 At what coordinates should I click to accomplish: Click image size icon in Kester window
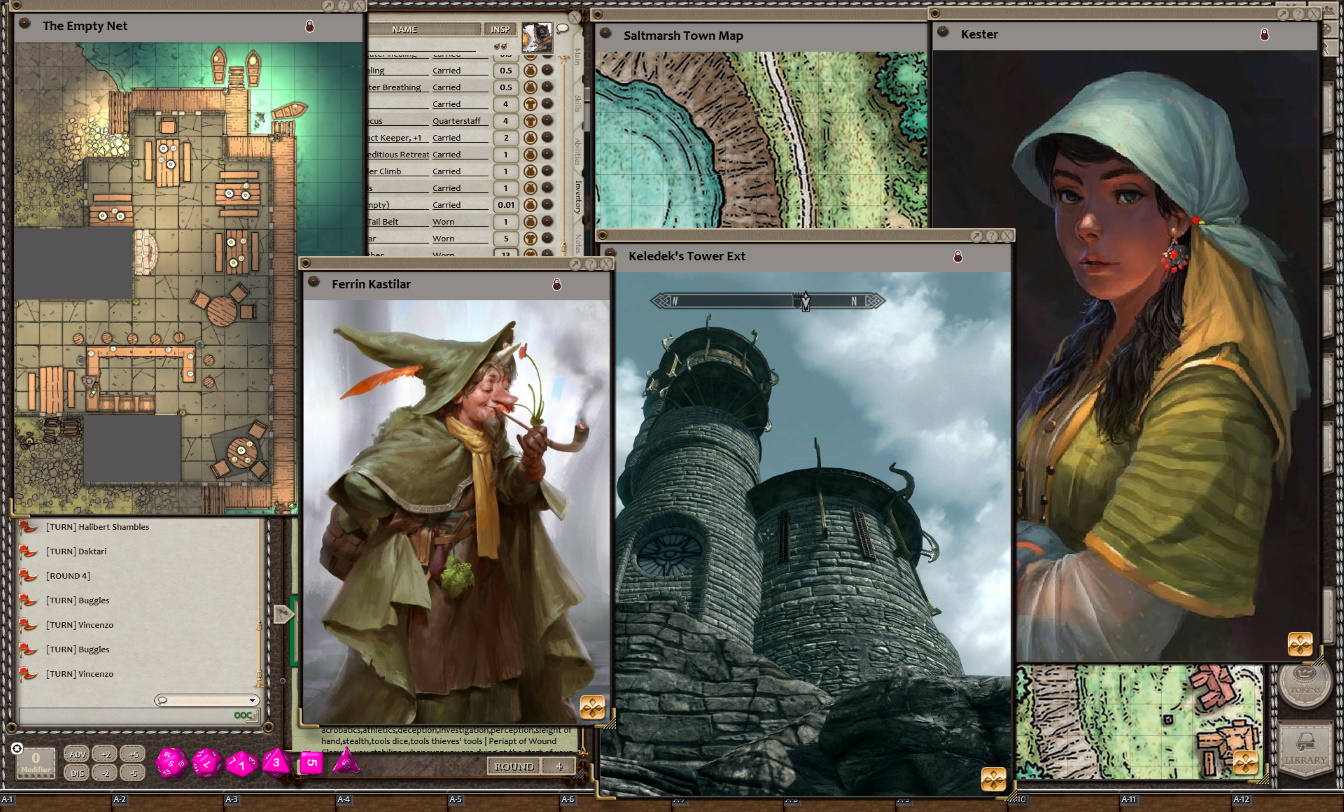(1300, 644)
